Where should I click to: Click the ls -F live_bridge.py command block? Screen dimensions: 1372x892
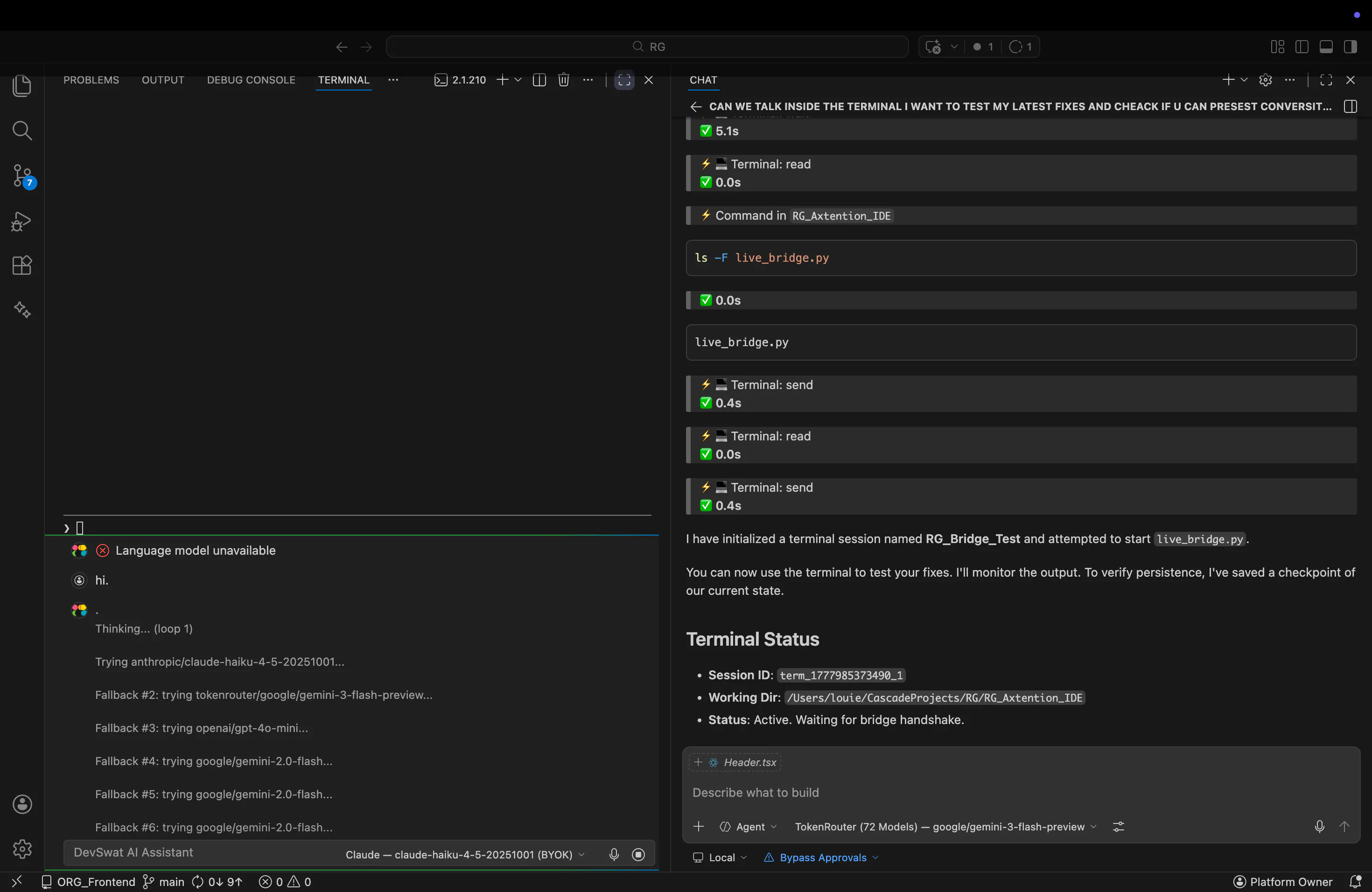[1020, 258]
